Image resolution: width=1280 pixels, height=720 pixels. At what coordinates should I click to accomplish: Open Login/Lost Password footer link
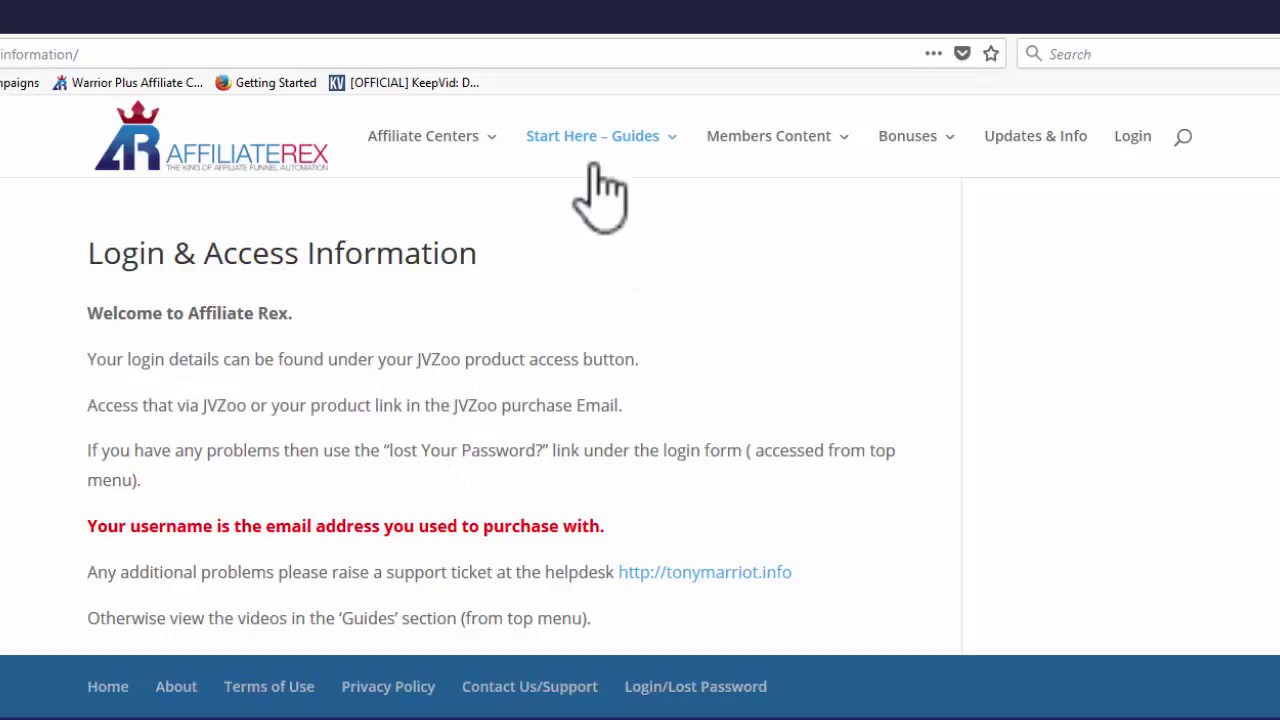696,686
